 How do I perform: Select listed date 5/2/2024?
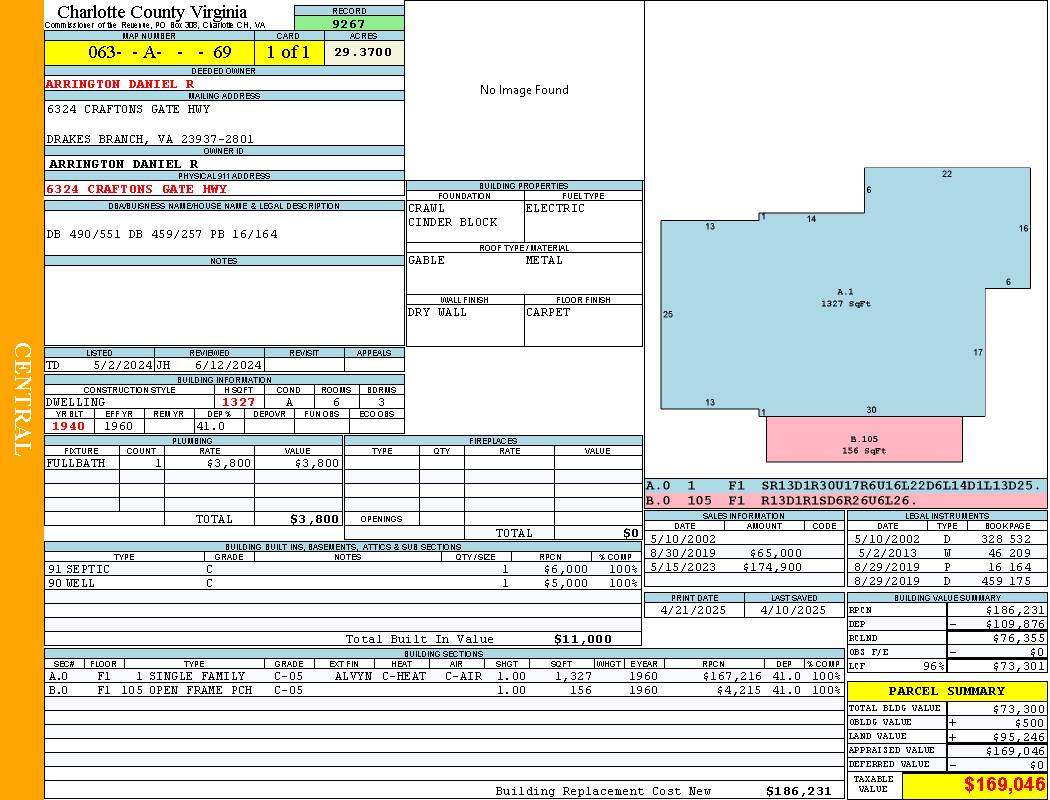click(123, 365)
